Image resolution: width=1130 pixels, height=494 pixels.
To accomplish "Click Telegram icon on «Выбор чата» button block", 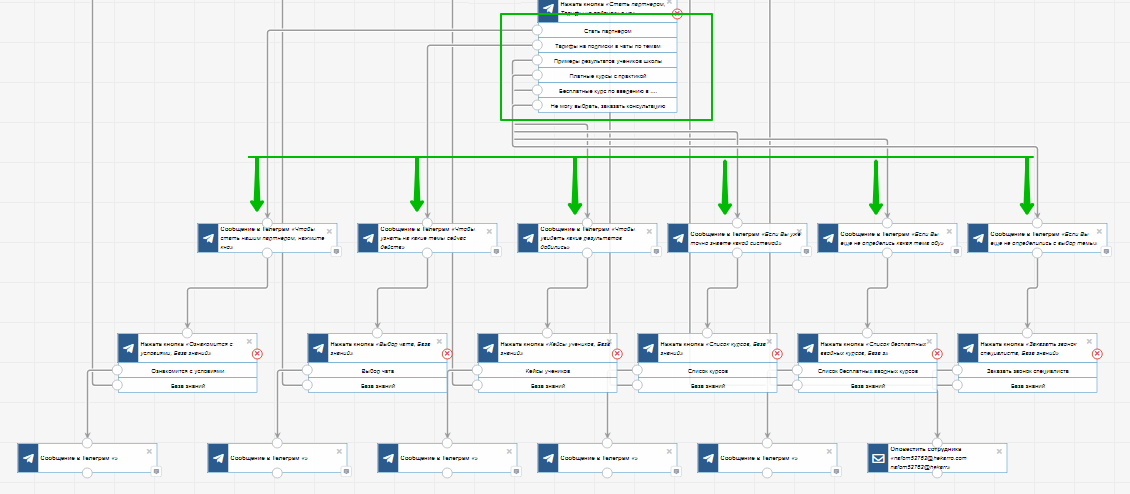I will tap(318, 347).
